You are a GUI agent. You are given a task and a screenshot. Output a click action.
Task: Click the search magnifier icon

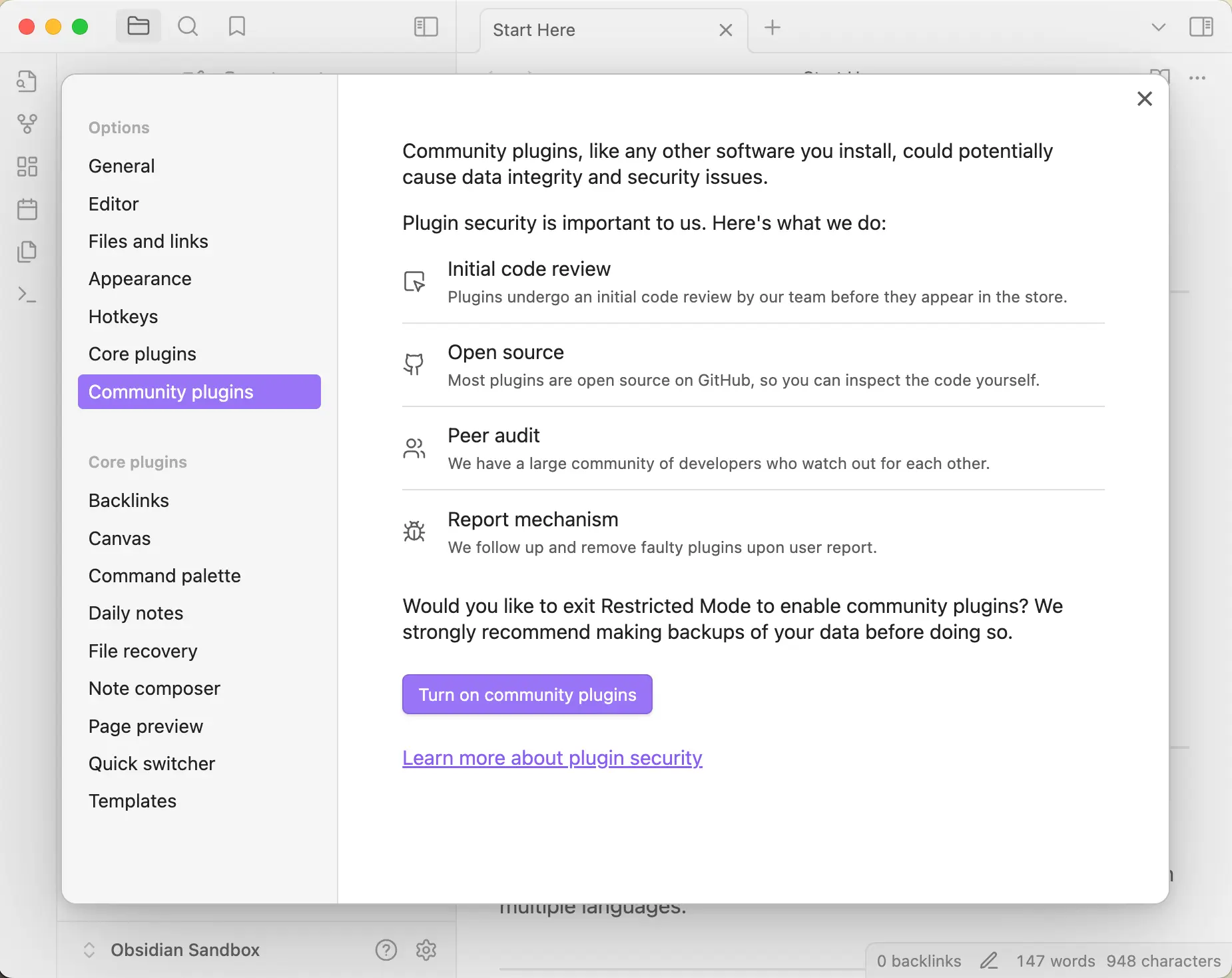coord(188,27)
